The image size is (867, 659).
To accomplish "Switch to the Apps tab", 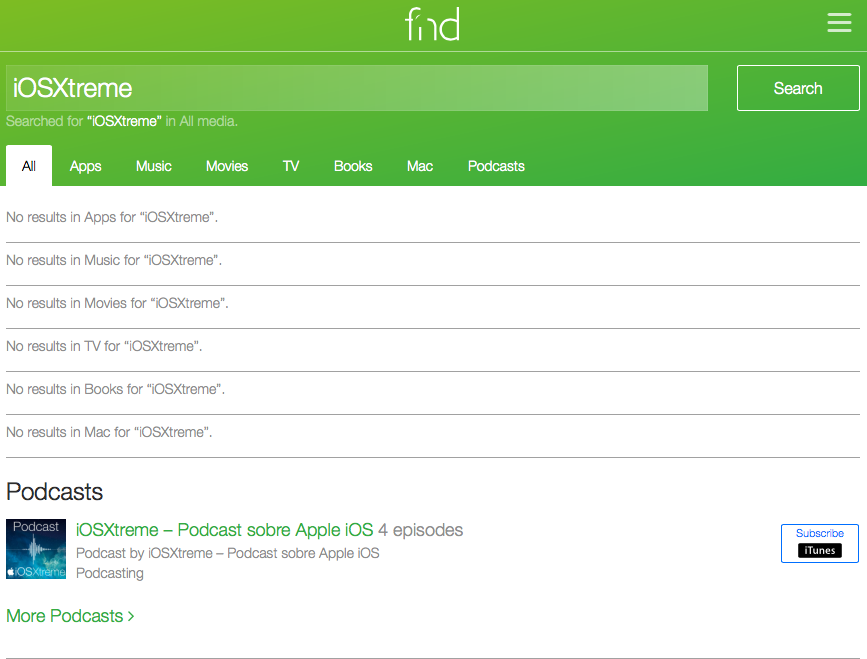I will [x=85, y=166].
